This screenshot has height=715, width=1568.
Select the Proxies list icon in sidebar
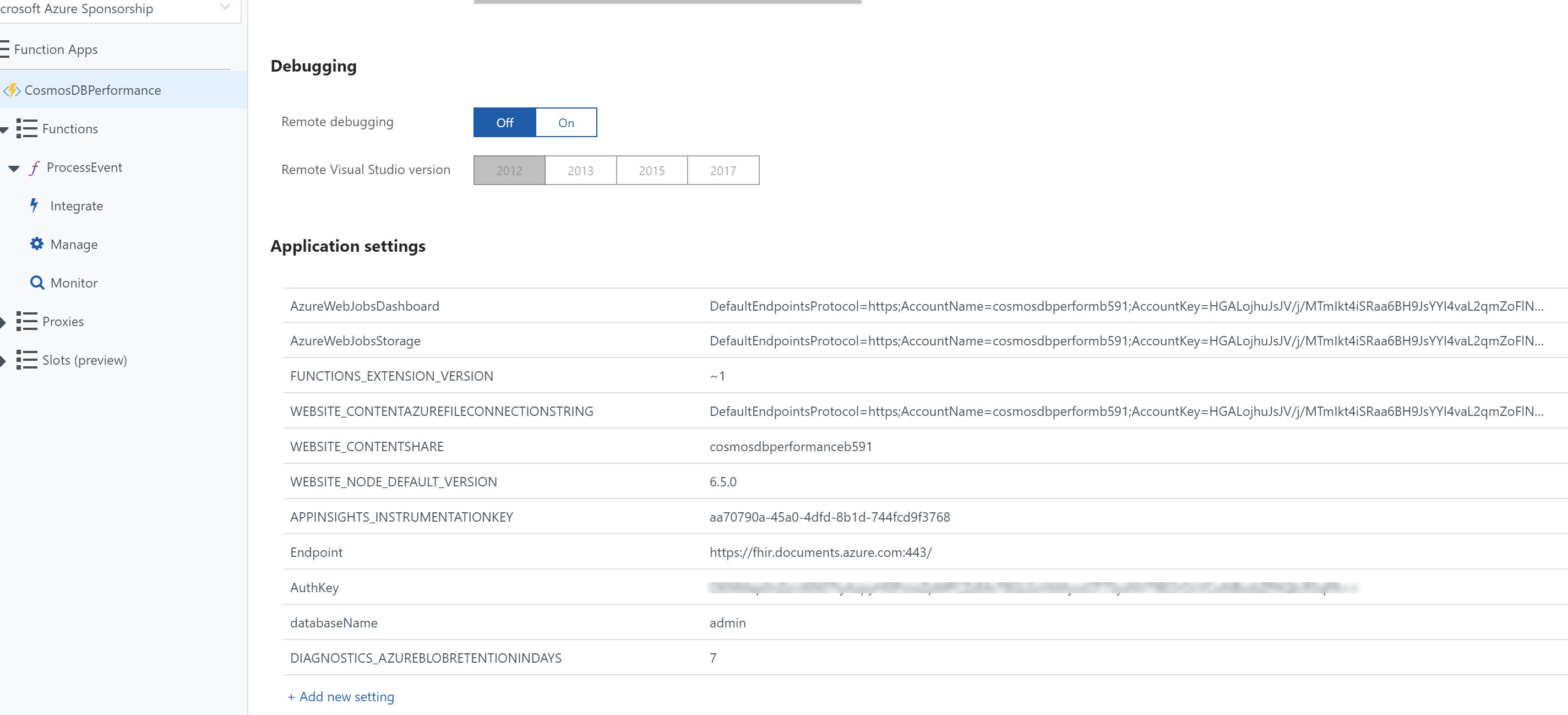[x=26, y=321]
